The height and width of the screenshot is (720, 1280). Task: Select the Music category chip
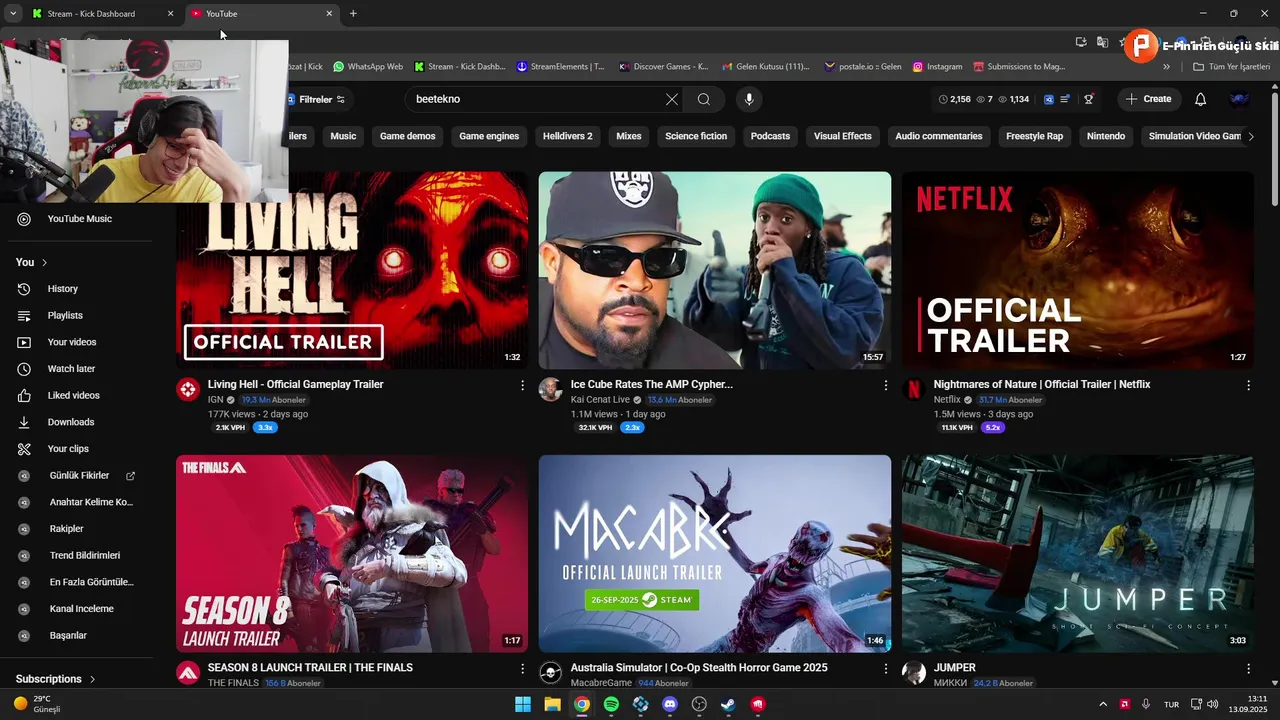pyautogui.click(x=343, y=136)
